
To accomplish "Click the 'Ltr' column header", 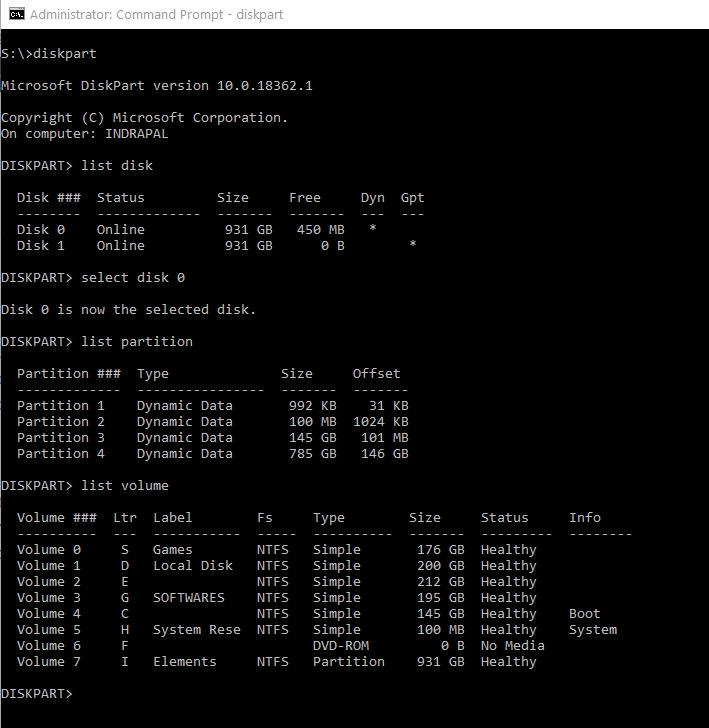I will (125, 518).
